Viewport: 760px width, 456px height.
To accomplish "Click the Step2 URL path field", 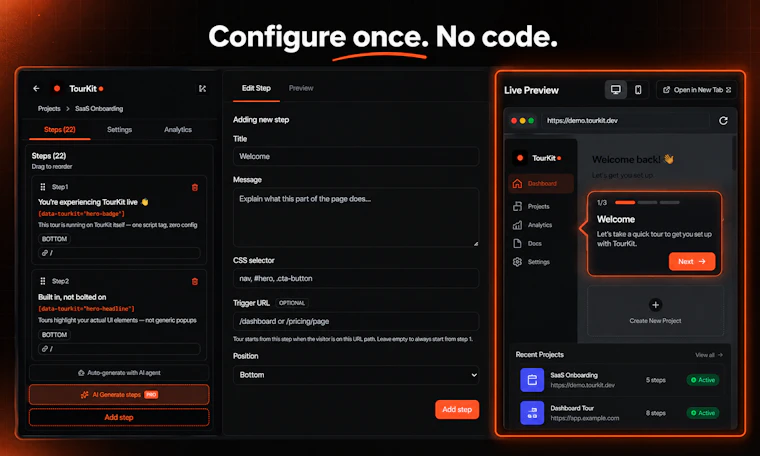I will 119,349.
